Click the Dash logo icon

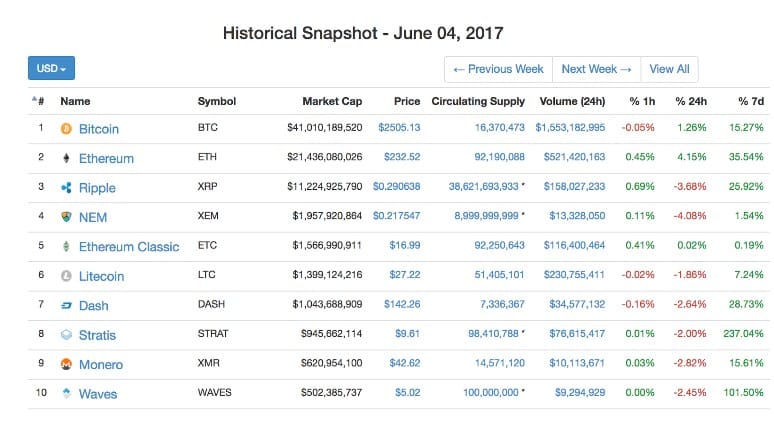click(x=66, y=306)
